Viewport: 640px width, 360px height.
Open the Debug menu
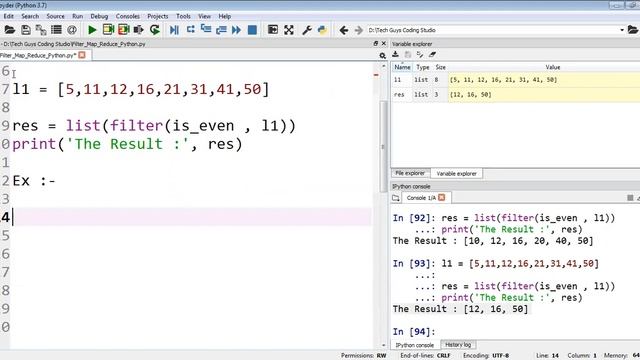[99, 16]
